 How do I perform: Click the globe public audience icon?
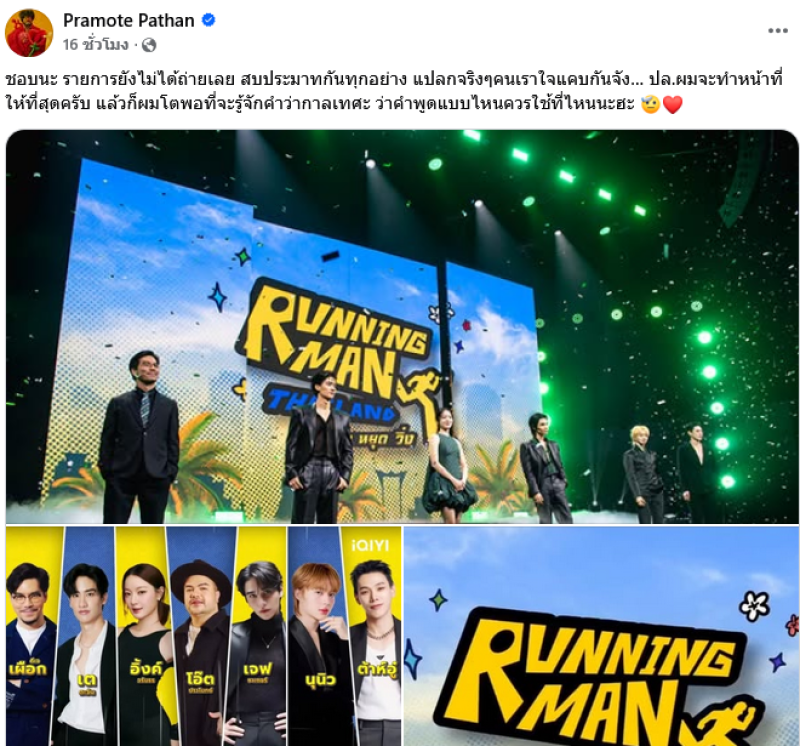(149, 45)
